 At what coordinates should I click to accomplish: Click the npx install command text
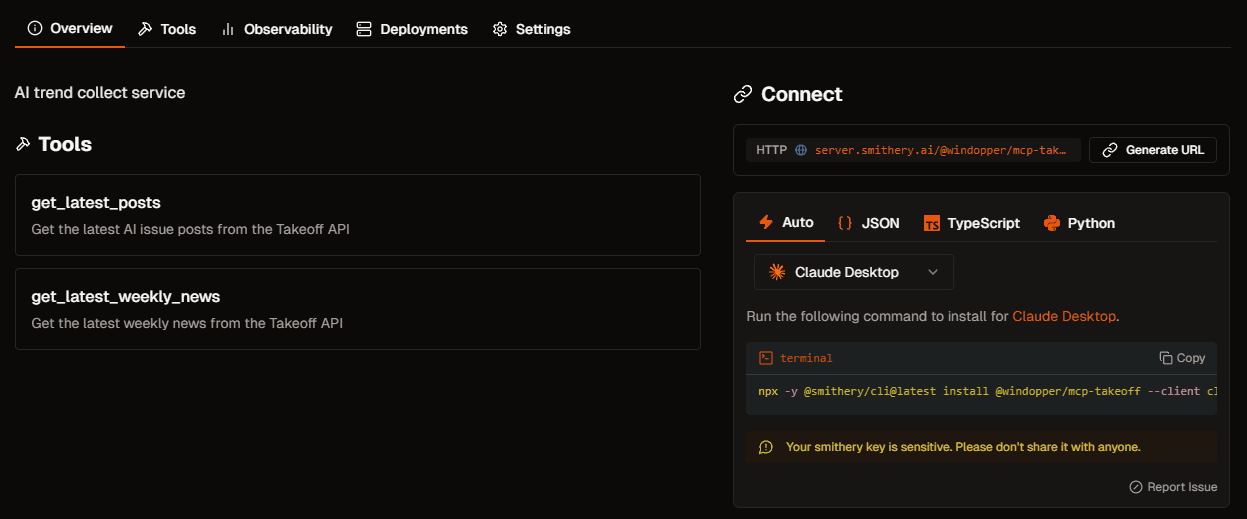[987, 391]
